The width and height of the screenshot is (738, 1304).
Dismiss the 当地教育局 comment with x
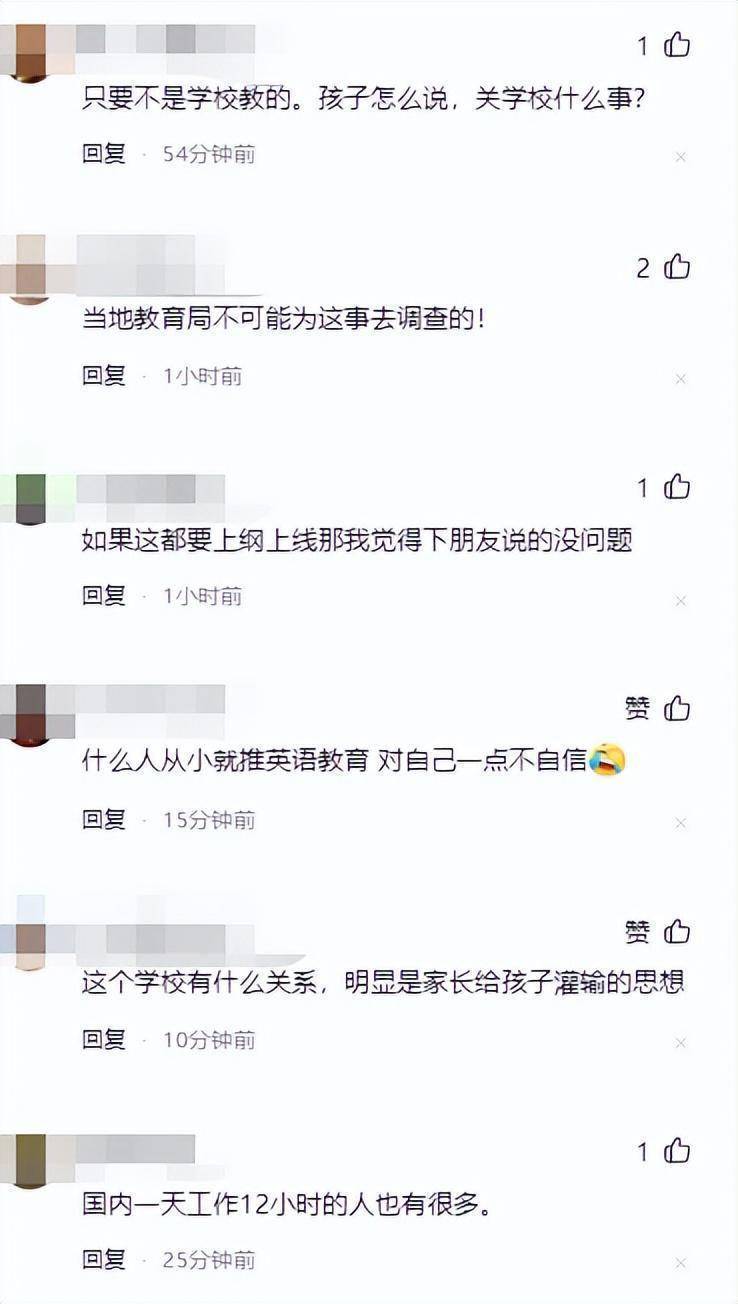coord(681,379)
